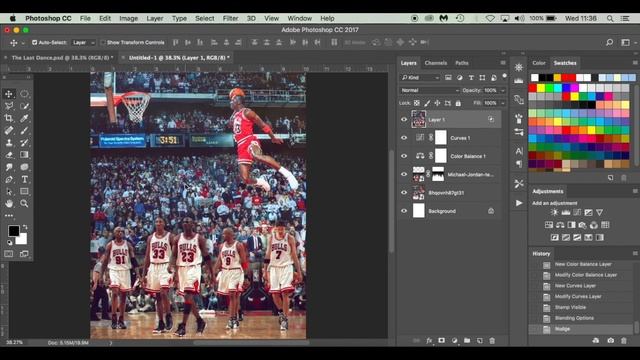Image resolution: width=640 pixels, height=360 pixels.
Task: Select New Curves Layer history state
Action: pyautogui.click(x=575, y=286)
